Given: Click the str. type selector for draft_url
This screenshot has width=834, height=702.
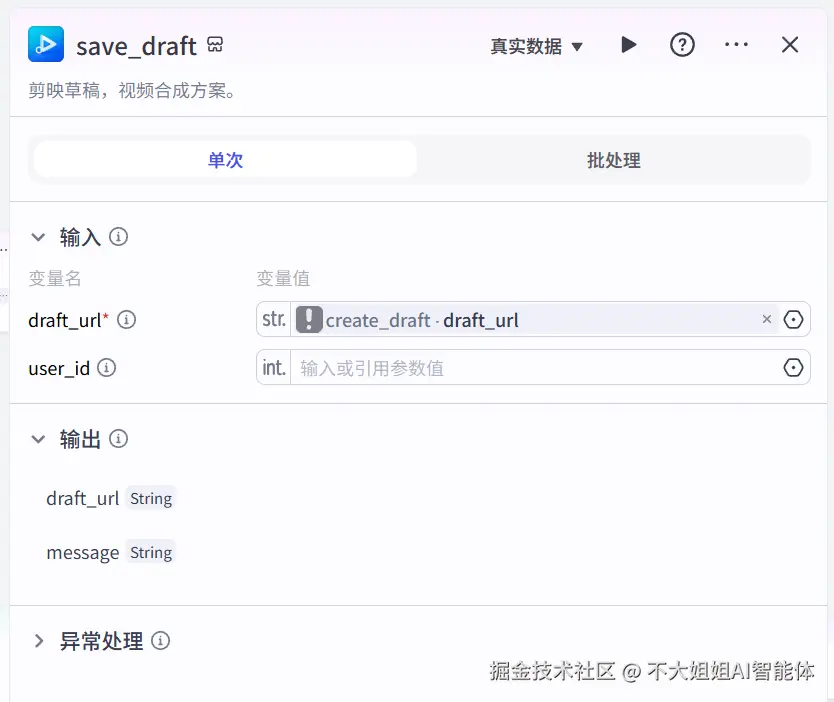Looking at the screenshot, I should [274, 319].
